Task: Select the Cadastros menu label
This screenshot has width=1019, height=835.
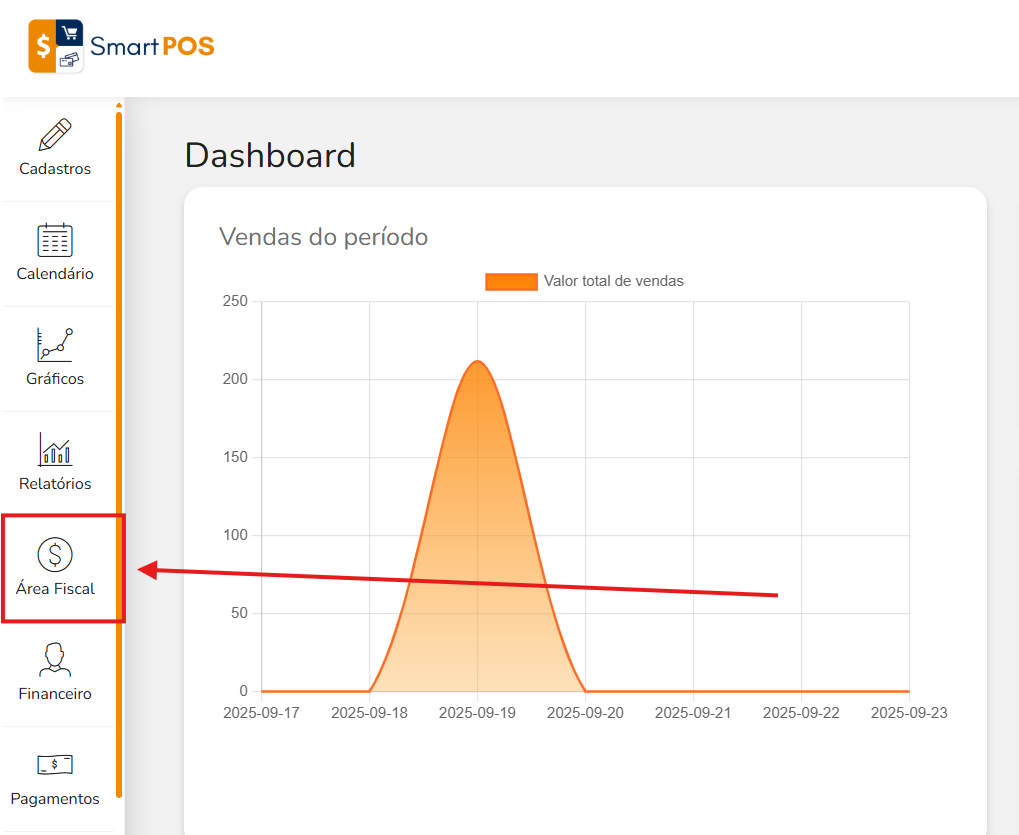Action: (55, 169)
